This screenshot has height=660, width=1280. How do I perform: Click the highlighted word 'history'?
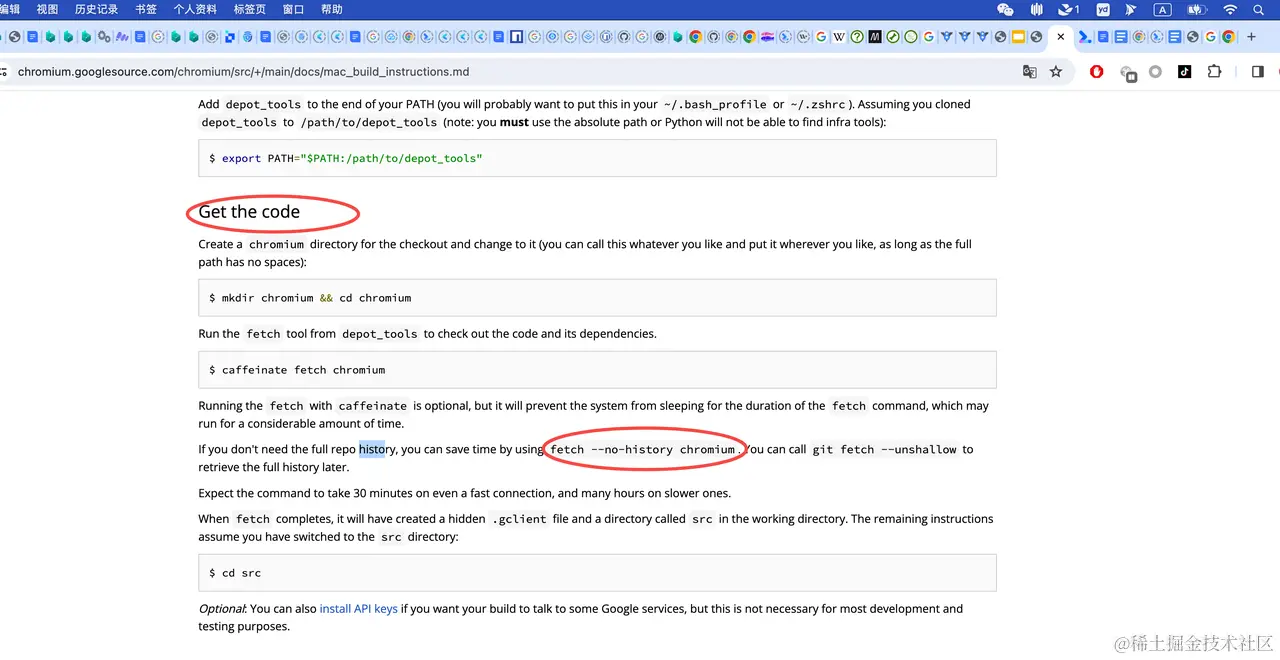coord(377,449)
